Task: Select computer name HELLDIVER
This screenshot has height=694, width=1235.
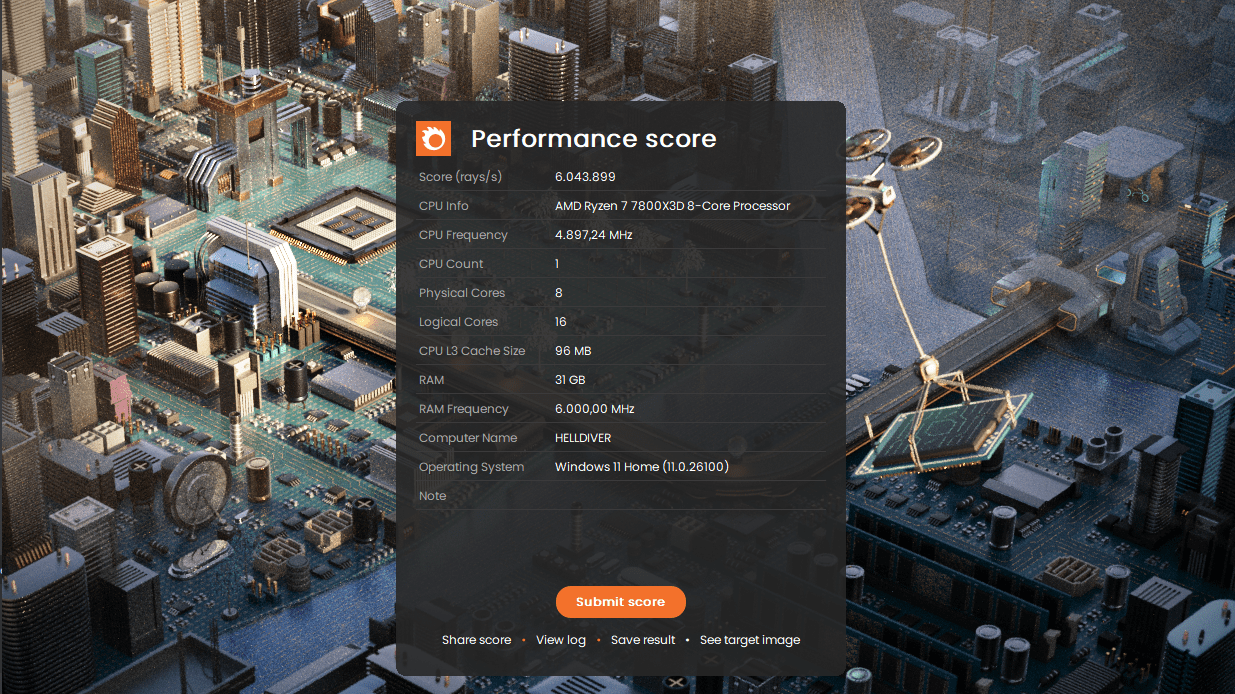Action: click(583, 438)
